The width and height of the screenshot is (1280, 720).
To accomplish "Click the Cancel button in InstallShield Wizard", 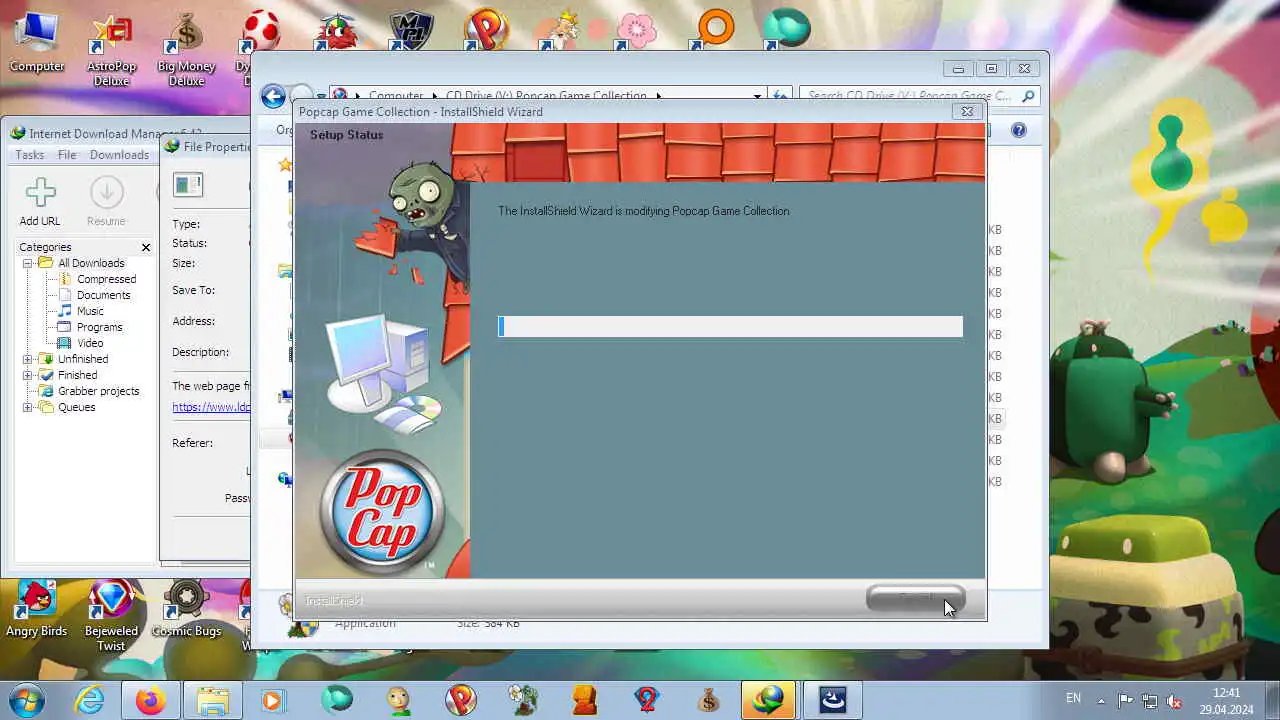I will coord(915,599).
